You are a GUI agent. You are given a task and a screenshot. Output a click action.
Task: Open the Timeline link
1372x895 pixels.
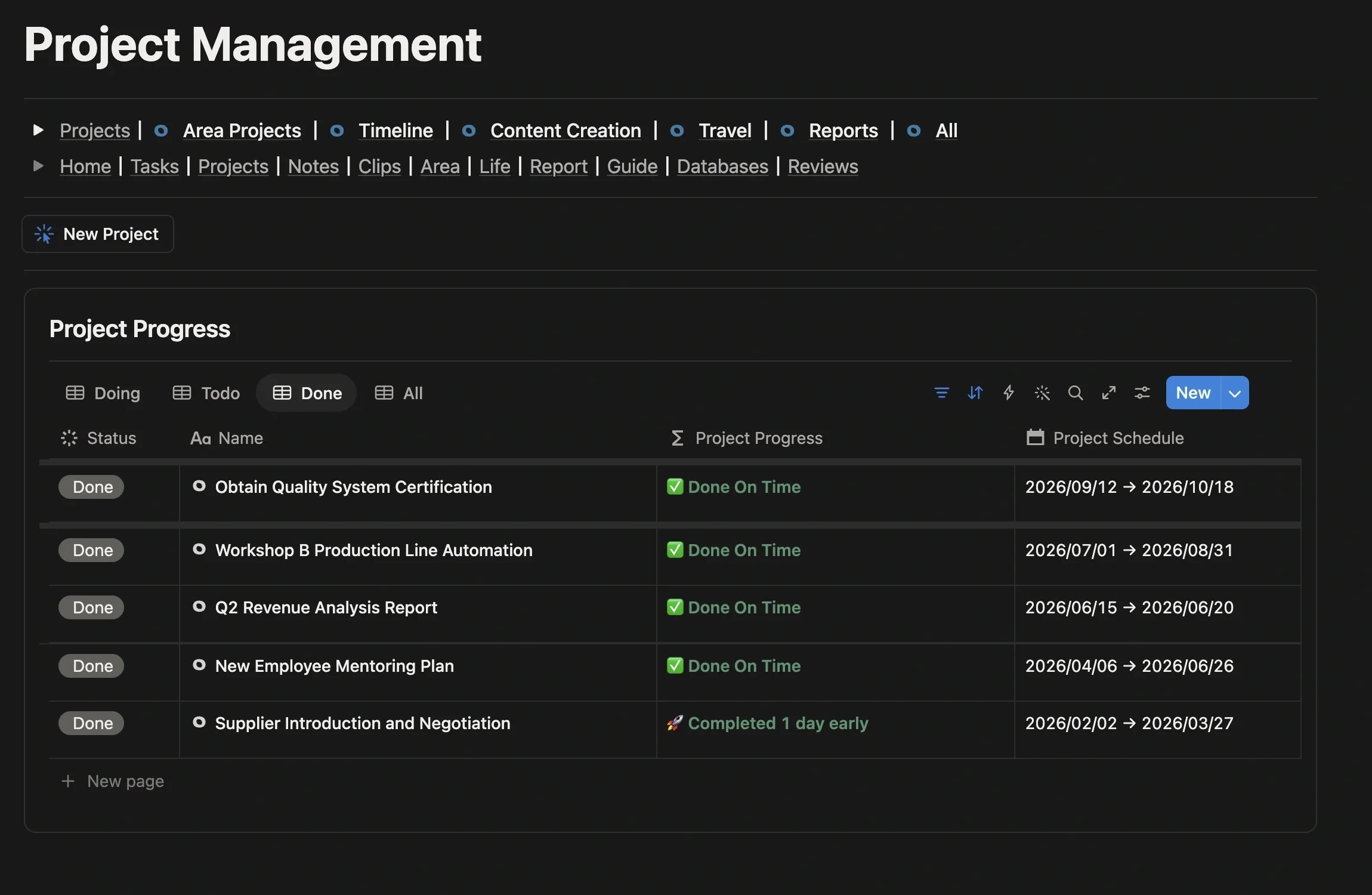point(395,131)
